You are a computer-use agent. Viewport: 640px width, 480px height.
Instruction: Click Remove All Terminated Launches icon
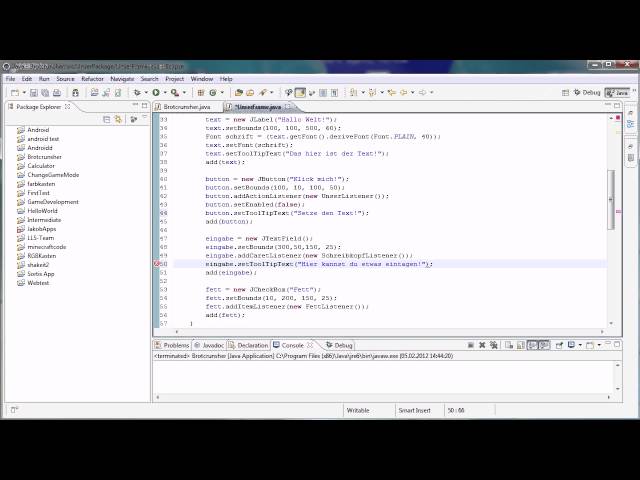[x=493, y=345]
